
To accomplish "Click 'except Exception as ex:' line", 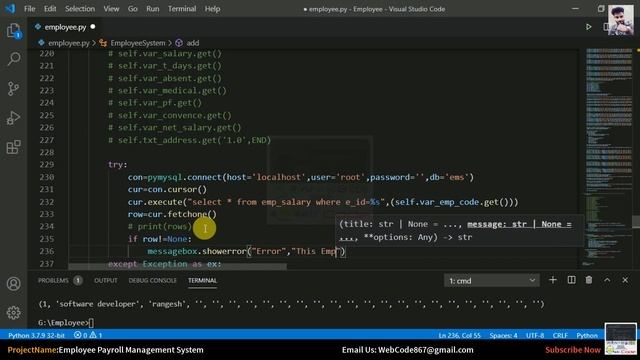I will pyautogui.click(x=164, y=264).
